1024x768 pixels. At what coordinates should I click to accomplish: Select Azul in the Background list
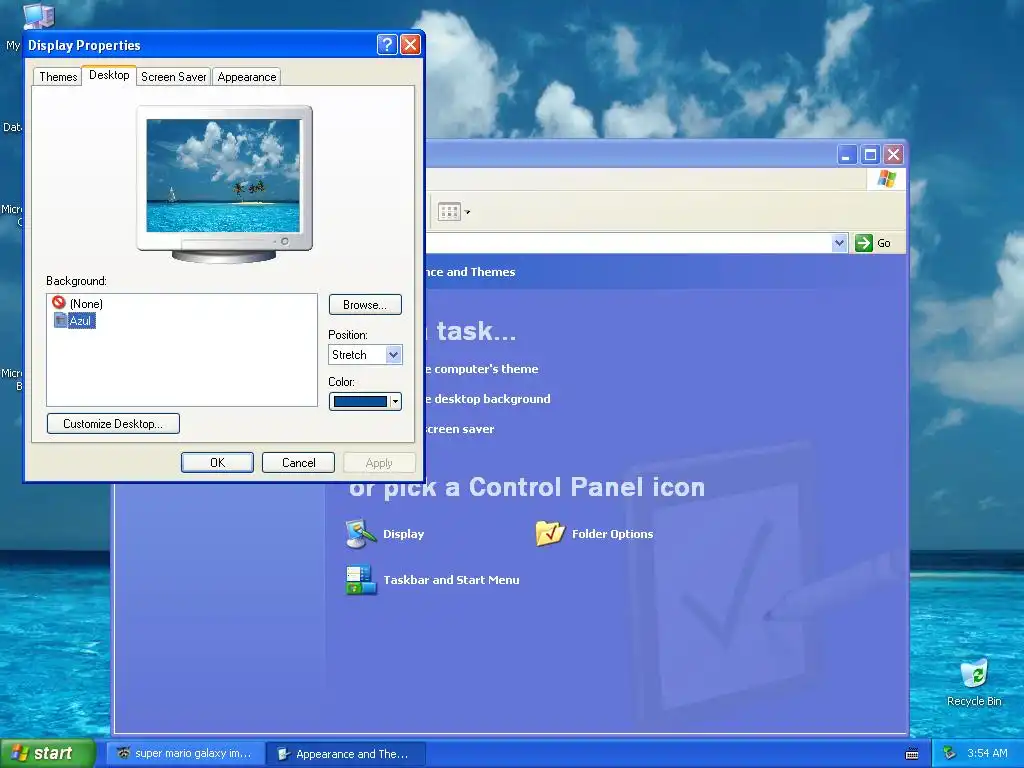pos(81,321)
